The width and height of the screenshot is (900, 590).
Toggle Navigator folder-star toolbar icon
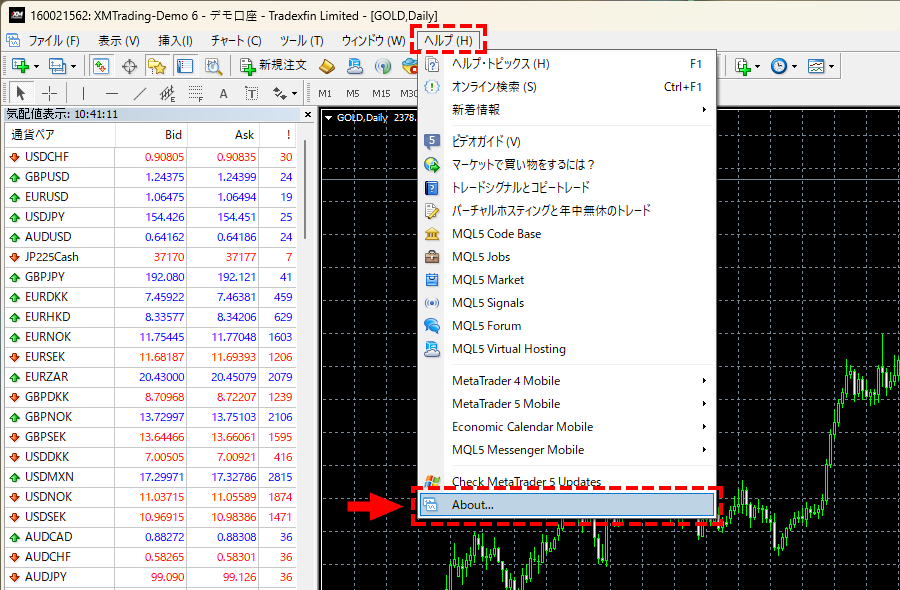pyautogui.click(x=156, y=66)
